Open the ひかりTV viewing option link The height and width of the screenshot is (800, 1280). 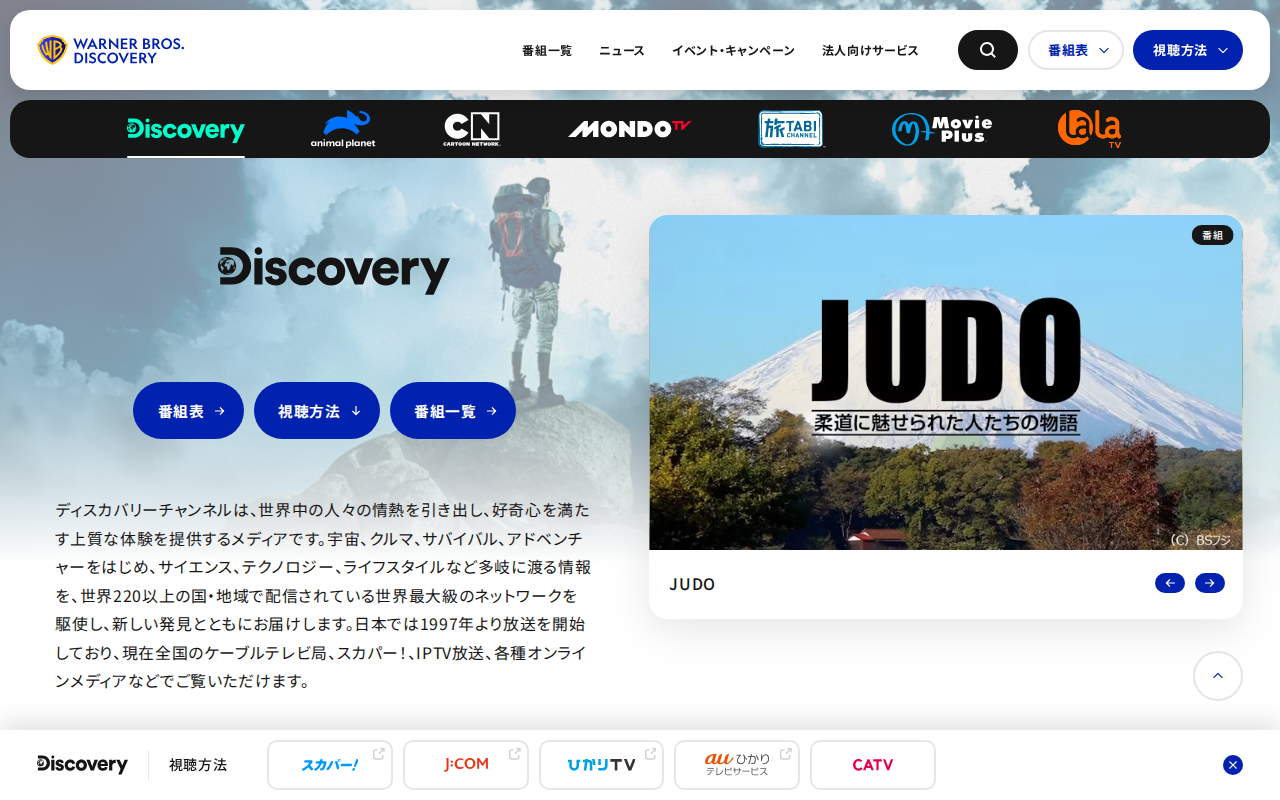point(601,765)
